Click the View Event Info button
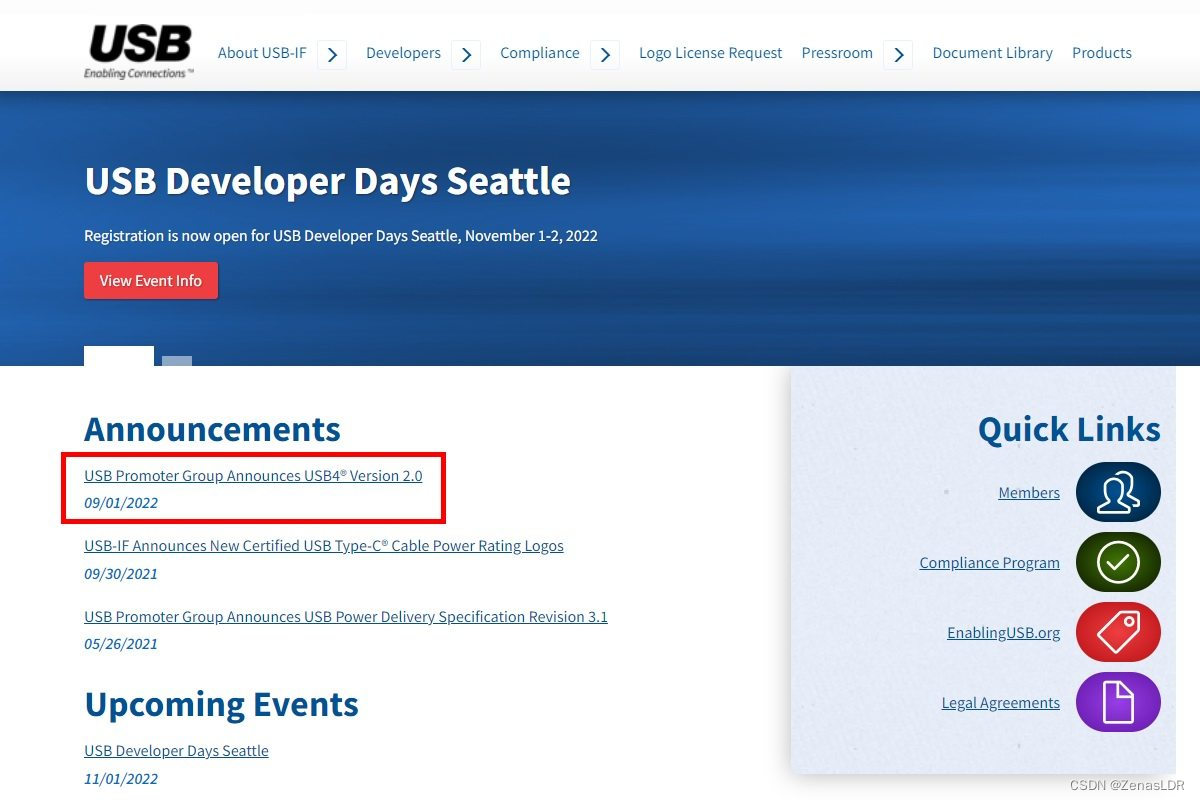Image resolution: width=1200 pixels, height=800 pixels. pyautogui.click(x=151, y=281)
